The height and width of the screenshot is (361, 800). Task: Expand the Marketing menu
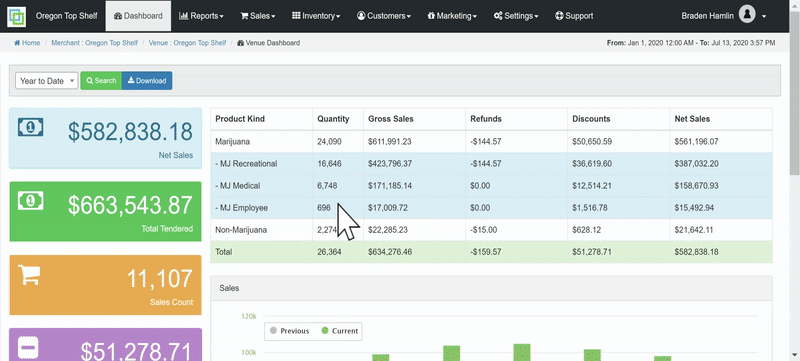click(452, 16)
